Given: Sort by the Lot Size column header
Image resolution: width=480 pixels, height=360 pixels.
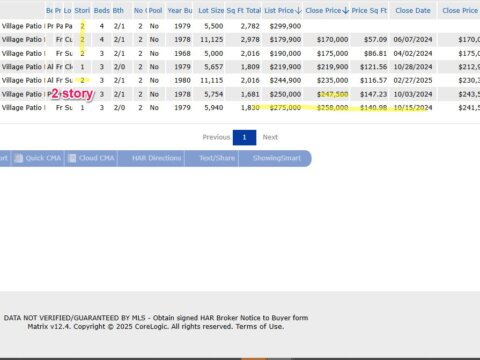Looking at the screenshot, I should (x=211, y=11).
